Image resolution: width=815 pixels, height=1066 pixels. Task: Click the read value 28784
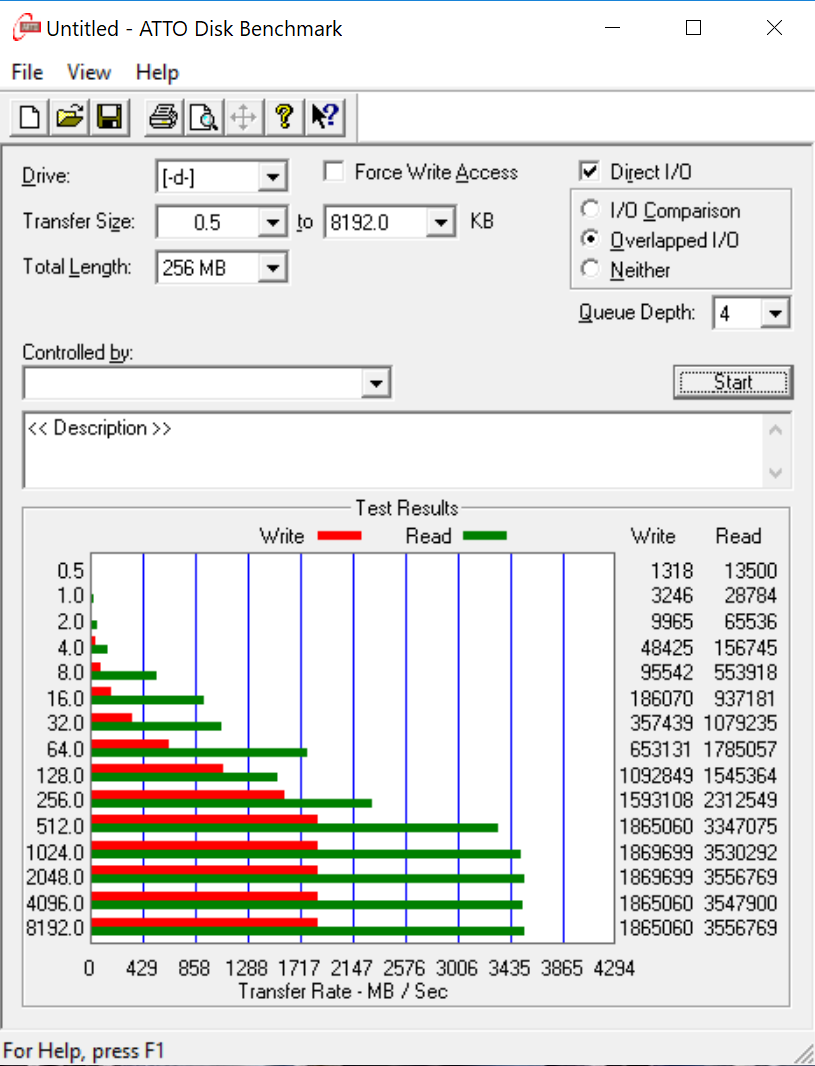pos(750,596)
